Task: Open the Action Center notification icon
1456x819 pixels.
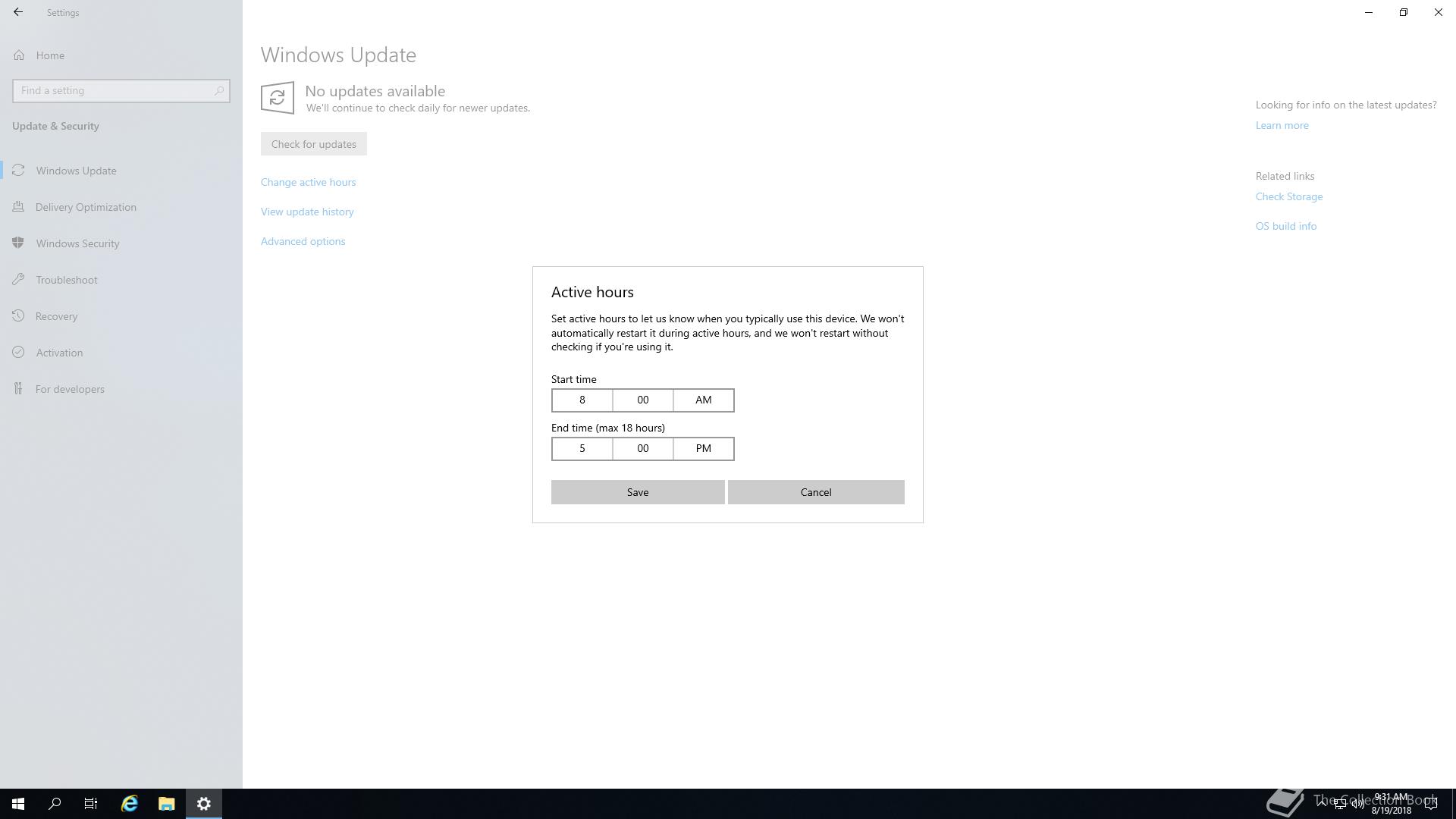Action: [1431, 804]
